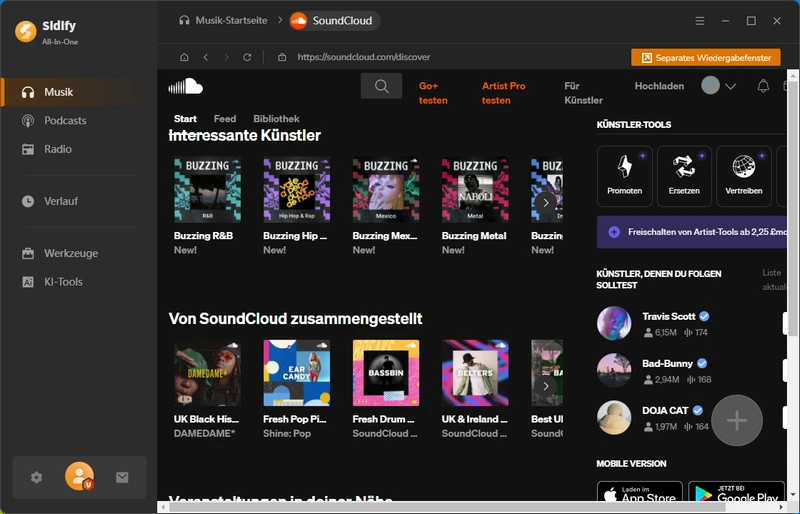Navigate forward with the right arrow
Screen dimensions: 800x514
pos(227,57)
